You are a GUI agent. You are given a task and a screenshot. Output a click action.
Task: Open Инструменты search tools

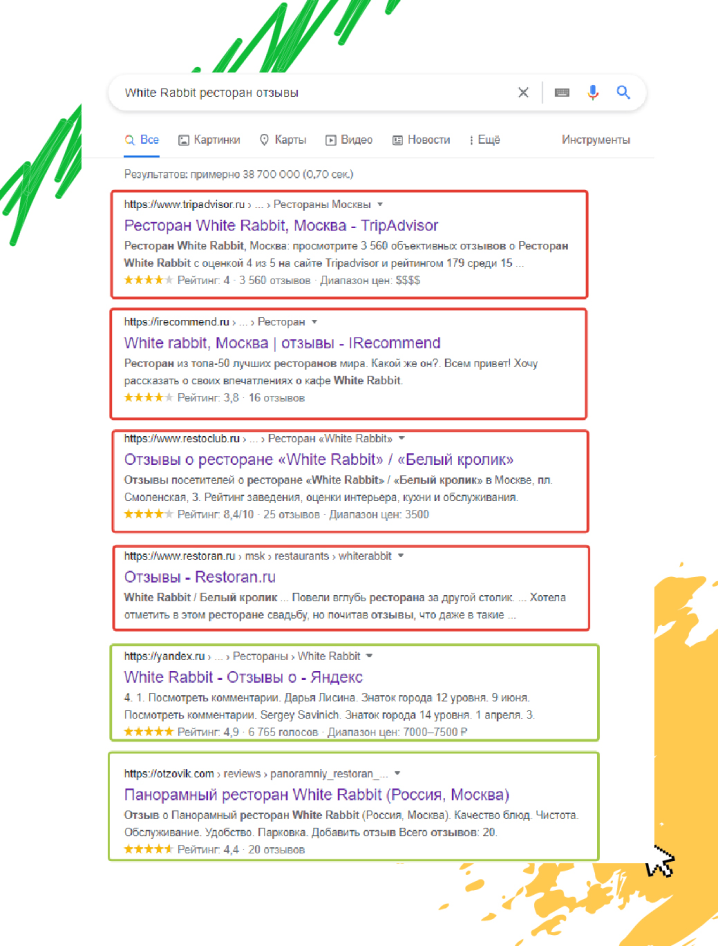tap(596, 140)
